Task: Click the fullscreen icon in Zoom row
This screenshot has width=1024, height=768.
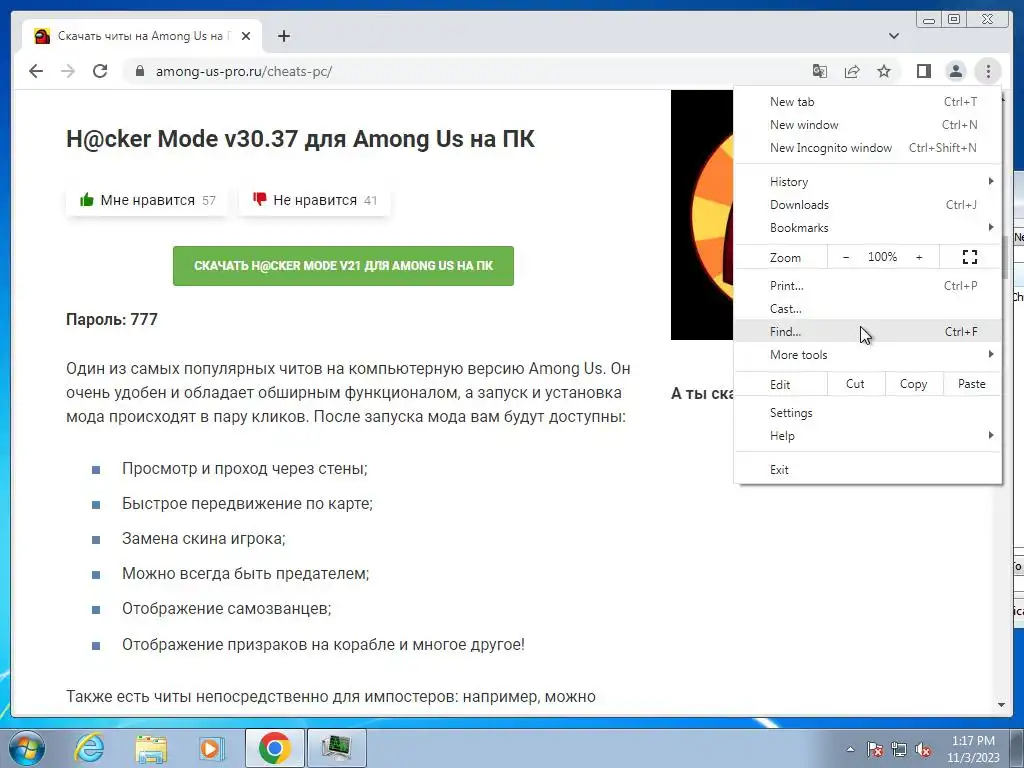Action: tap(970, 257)
